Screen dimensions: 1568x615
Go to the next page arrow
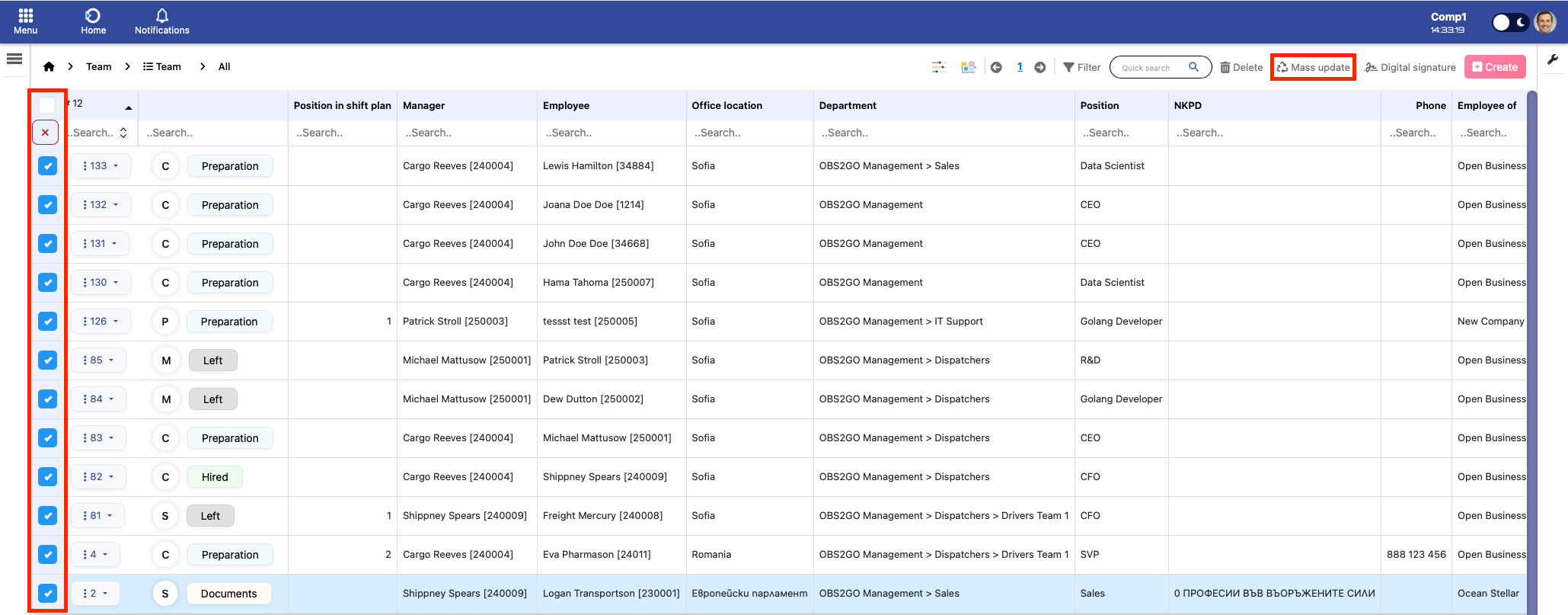coord(1039,67)
